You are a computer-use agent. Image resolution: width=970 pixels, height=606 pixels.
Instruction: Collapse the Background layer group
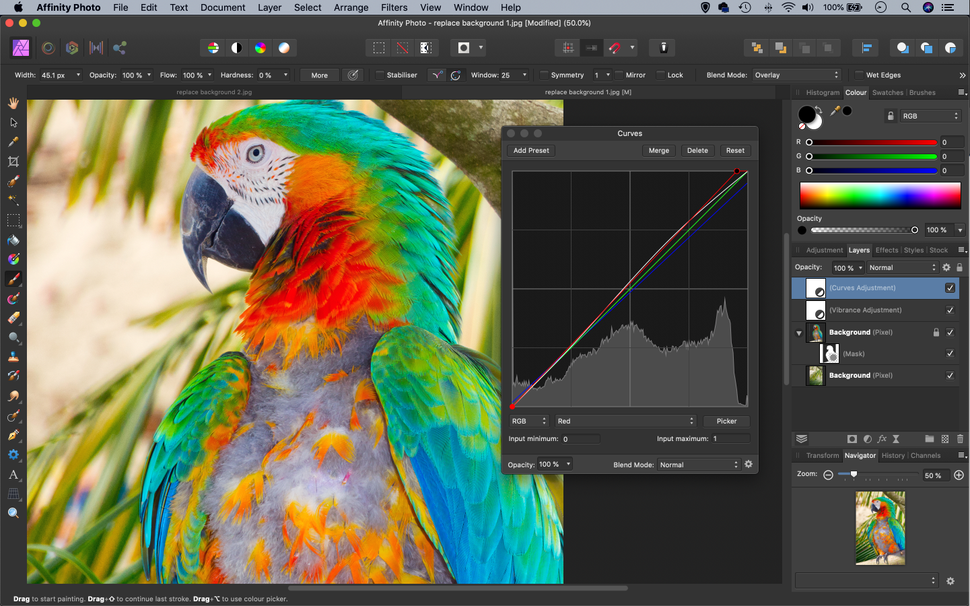pos(799,331)
